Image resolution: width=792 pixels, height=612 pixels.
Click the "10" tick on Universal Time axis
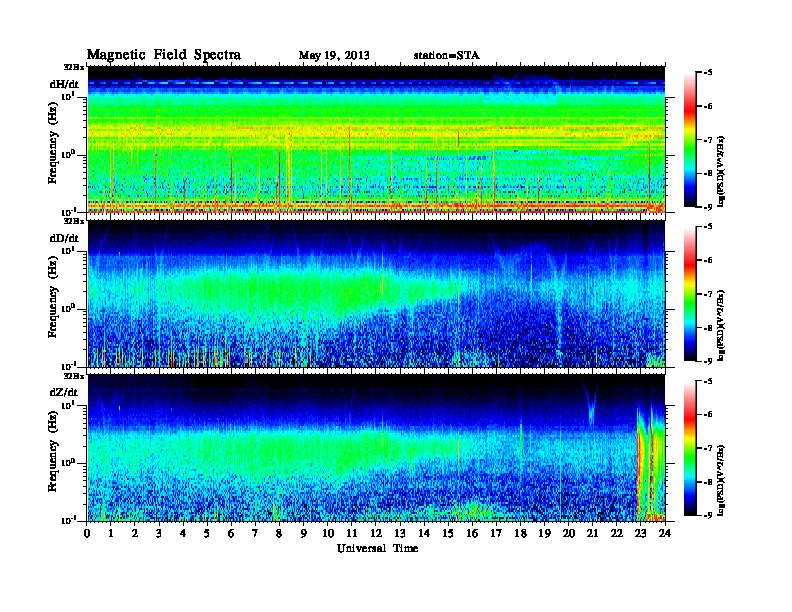[x=328, y=533]
